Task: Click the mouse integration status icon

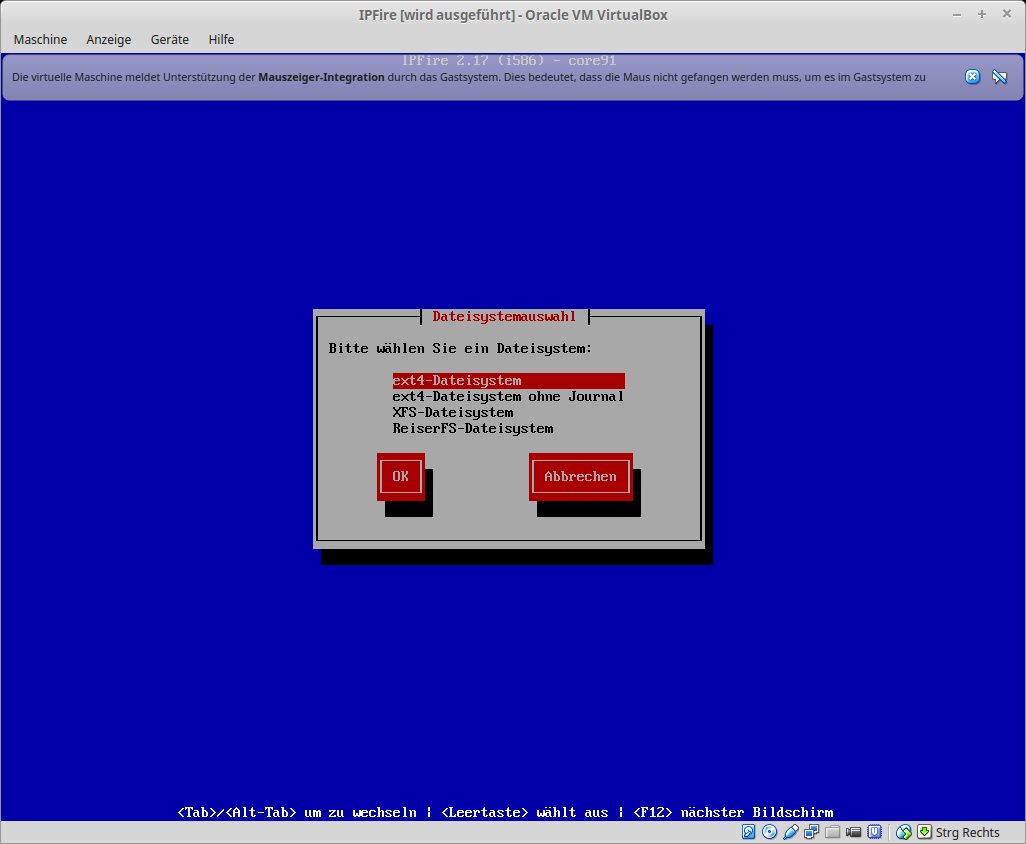Action: (x=904, y=832)
